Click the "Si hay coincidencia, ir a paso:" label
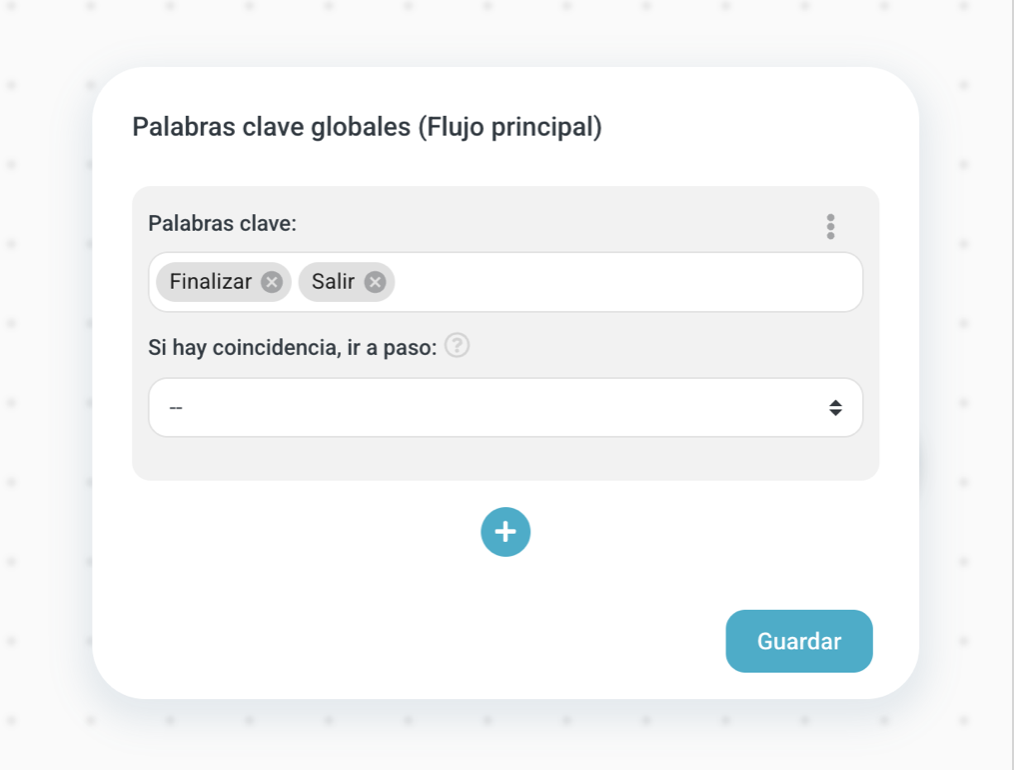The height and width of the screenshot is (770, 1014). 292,347
